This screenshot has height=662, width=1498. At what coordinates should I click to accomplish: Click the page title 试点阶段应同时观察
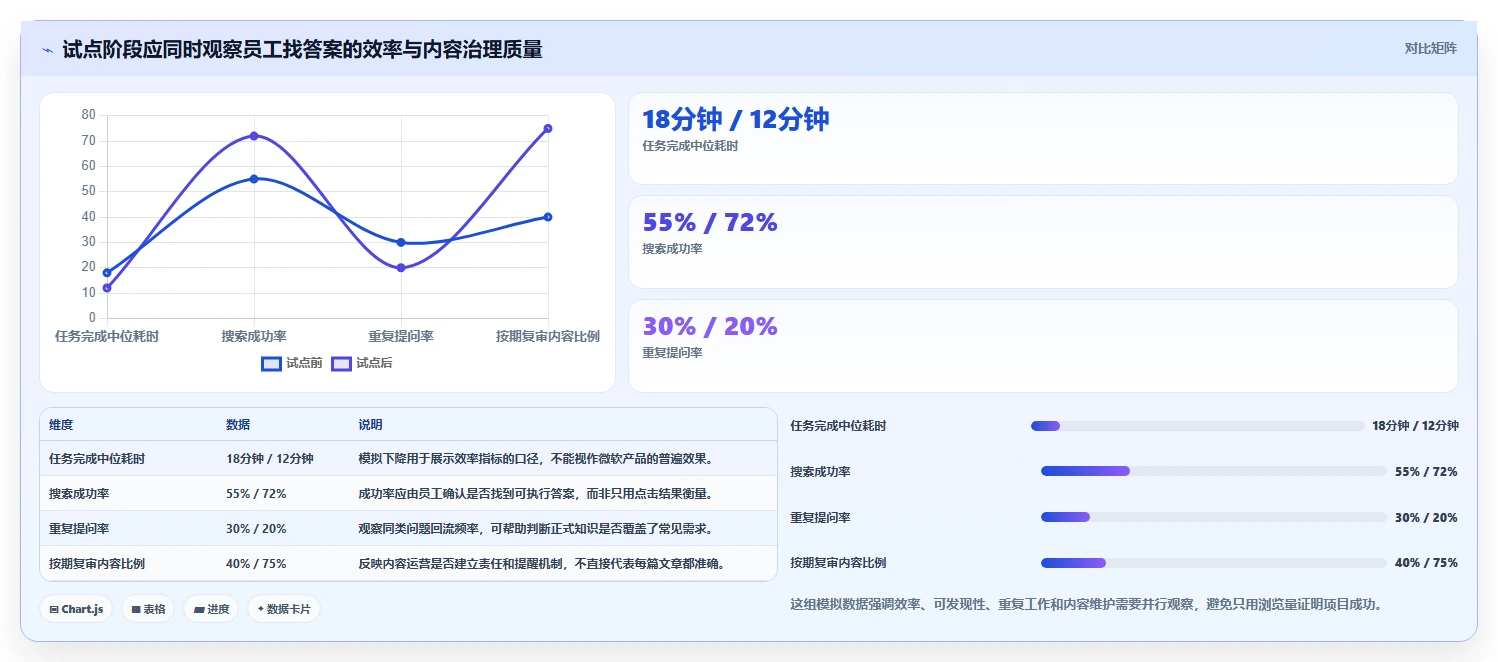[302, 49]
